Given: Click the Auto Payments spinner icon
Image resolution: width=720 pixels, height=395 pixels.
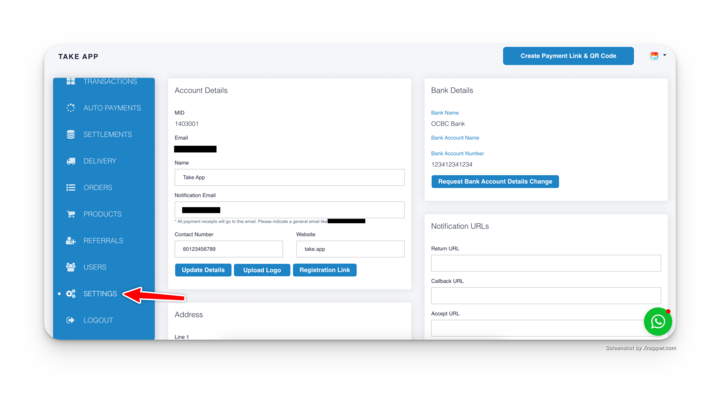Looking at the screenshot, I should [70, 108].
